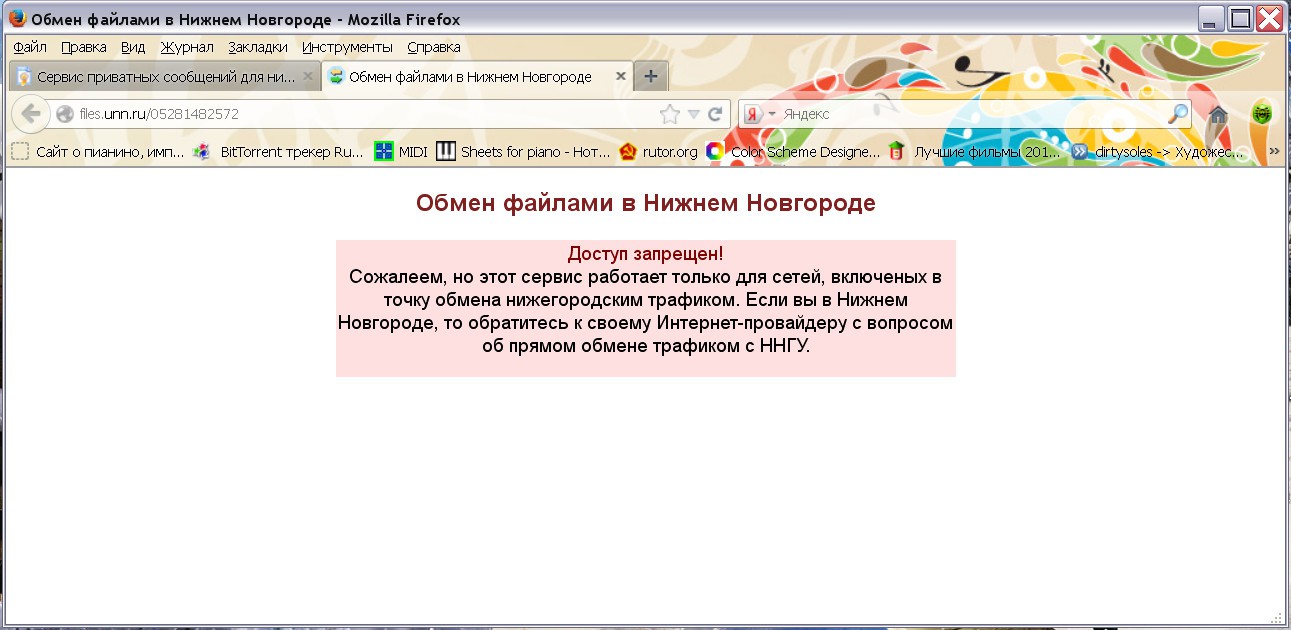Go to Home via the house icon
Viewport: 1291px width, 630px height.
pos(1218,114)
